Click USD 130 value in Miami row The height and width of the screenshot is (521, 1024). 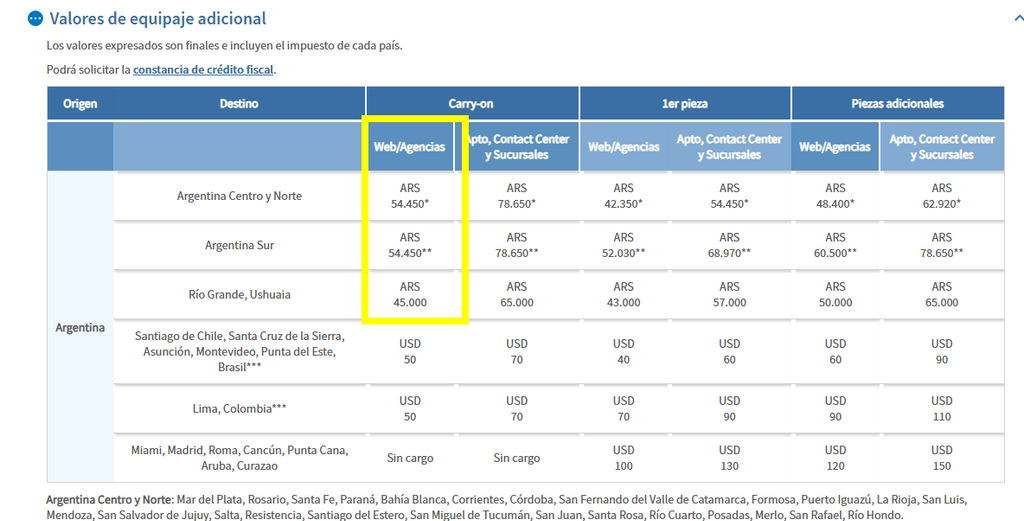729,458
